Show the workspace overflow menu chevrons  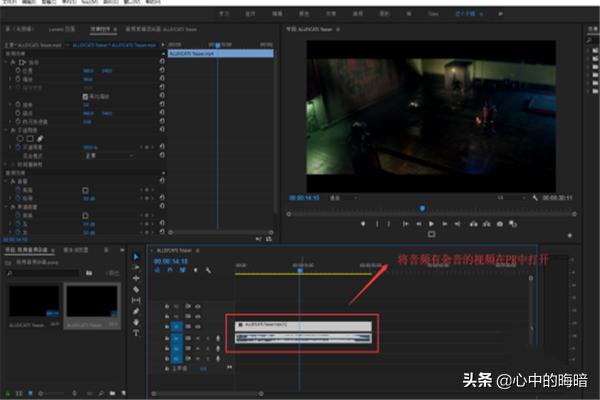[500, 14]
